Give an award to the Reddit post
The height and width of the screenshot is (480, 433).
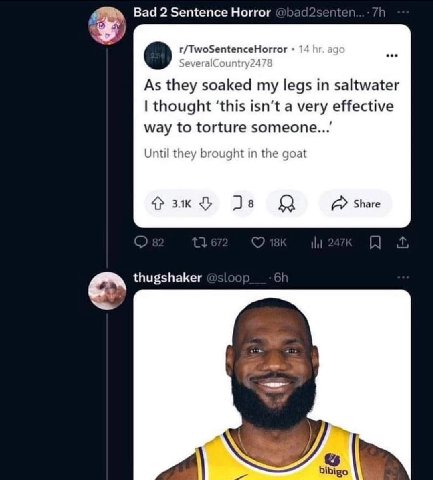pyautogui.click(x=287, y=204)
